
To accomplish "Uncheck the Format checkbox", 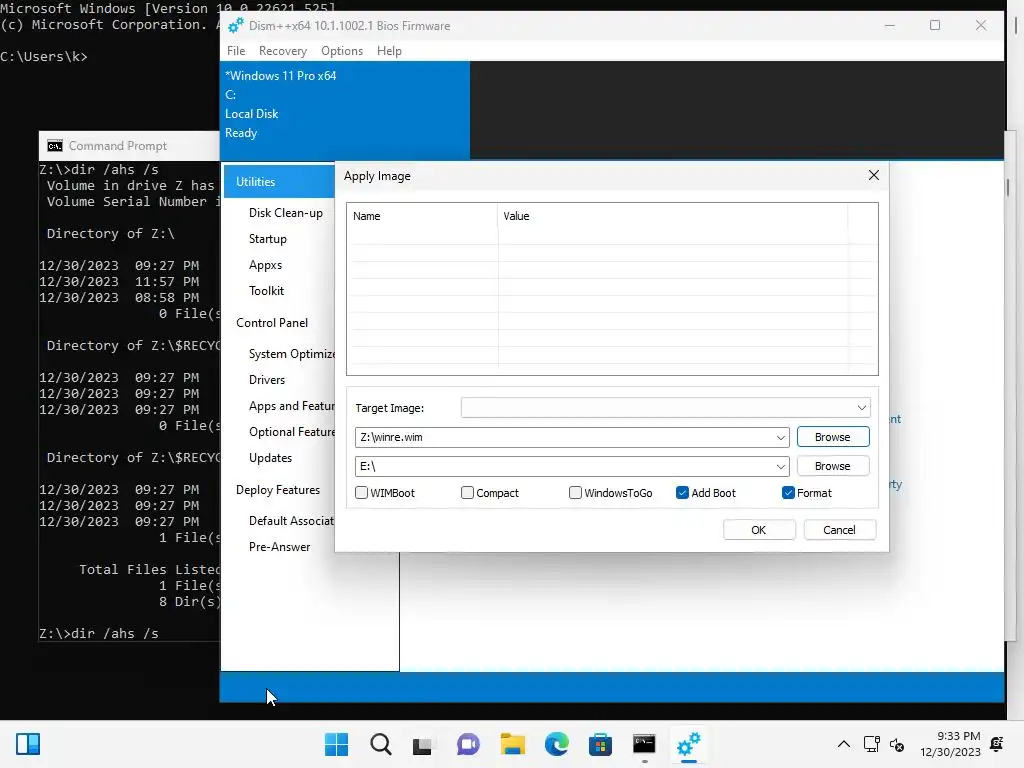I will click(788, 493).
